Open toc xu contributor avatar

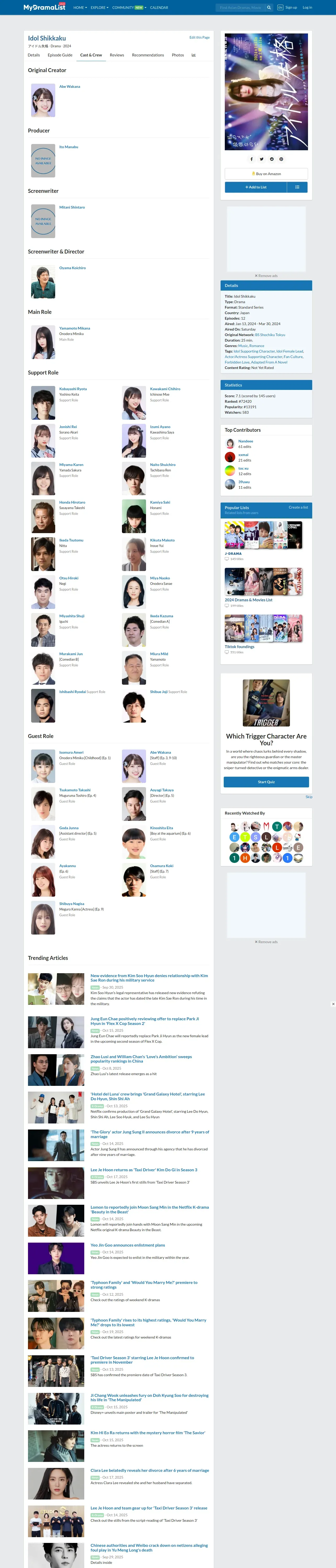pyautogui.click(x=230, y=470)
